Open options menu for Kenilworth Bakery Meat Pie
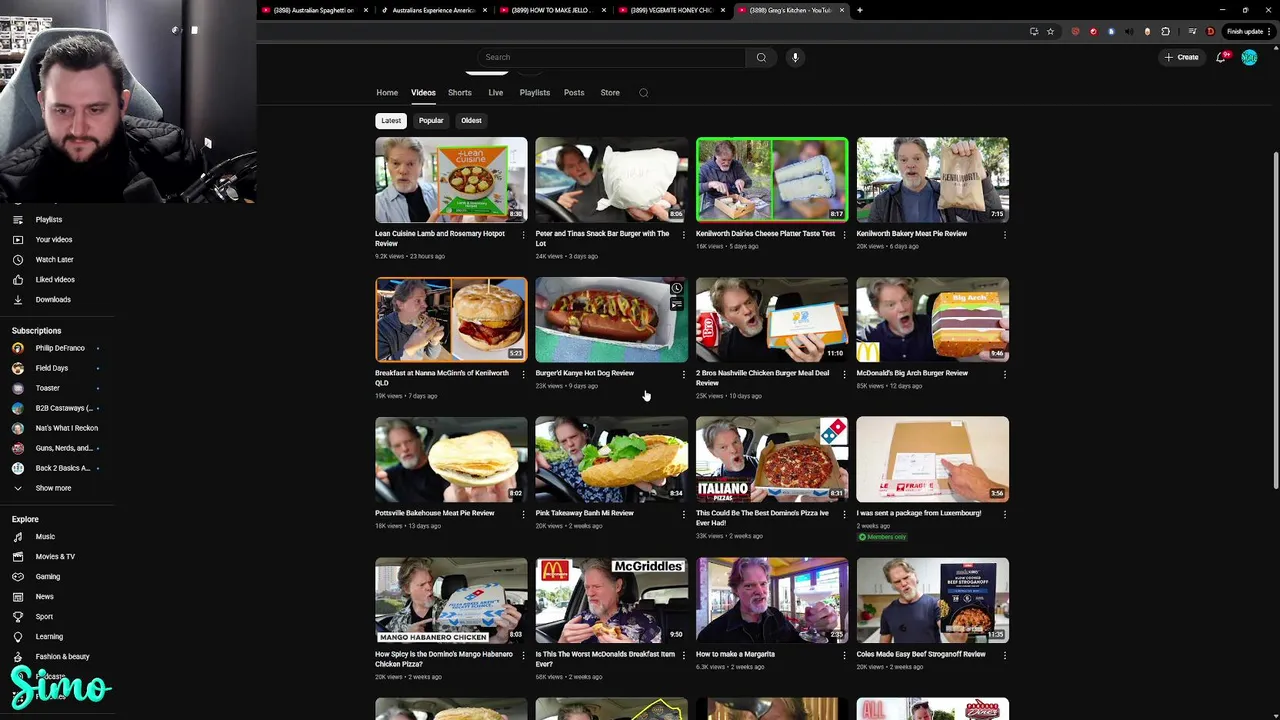Image resolution: width=1280 pixels, height=720 pixels. click(1004, 235)
